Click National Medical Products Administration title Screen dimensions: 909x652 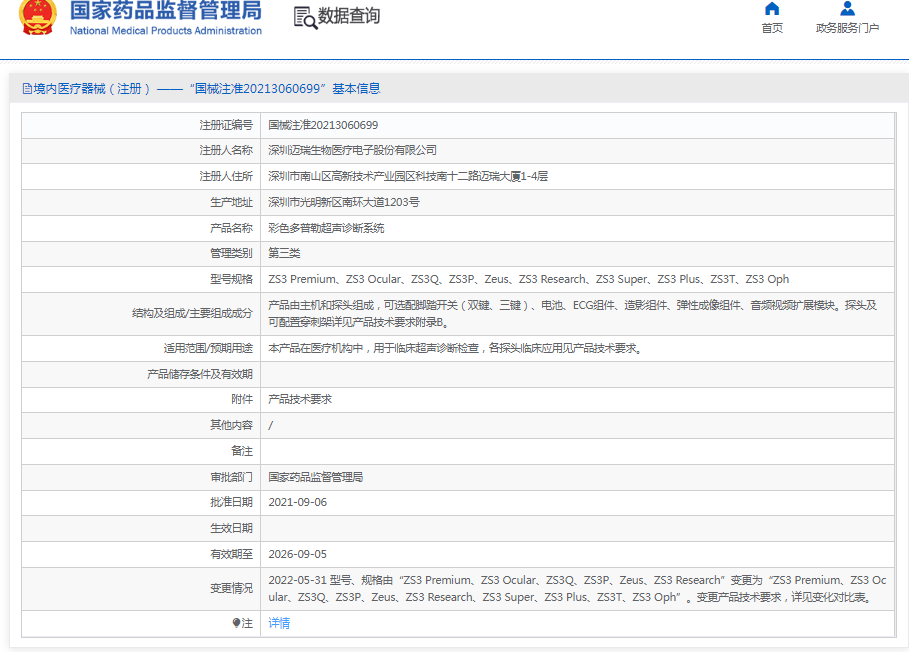click(x=166, y=31)
